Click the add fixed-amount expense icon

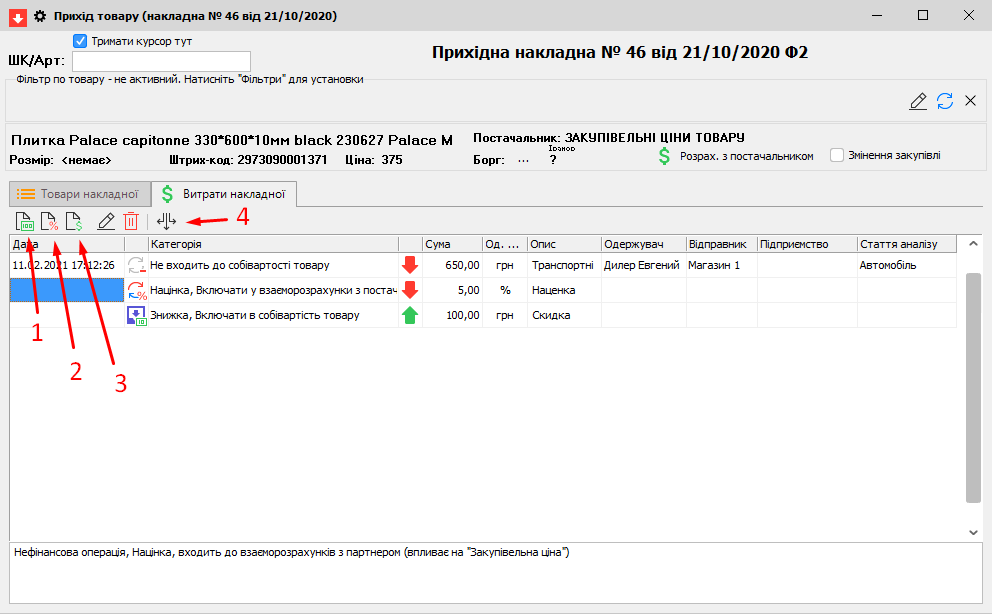(23, 221)
